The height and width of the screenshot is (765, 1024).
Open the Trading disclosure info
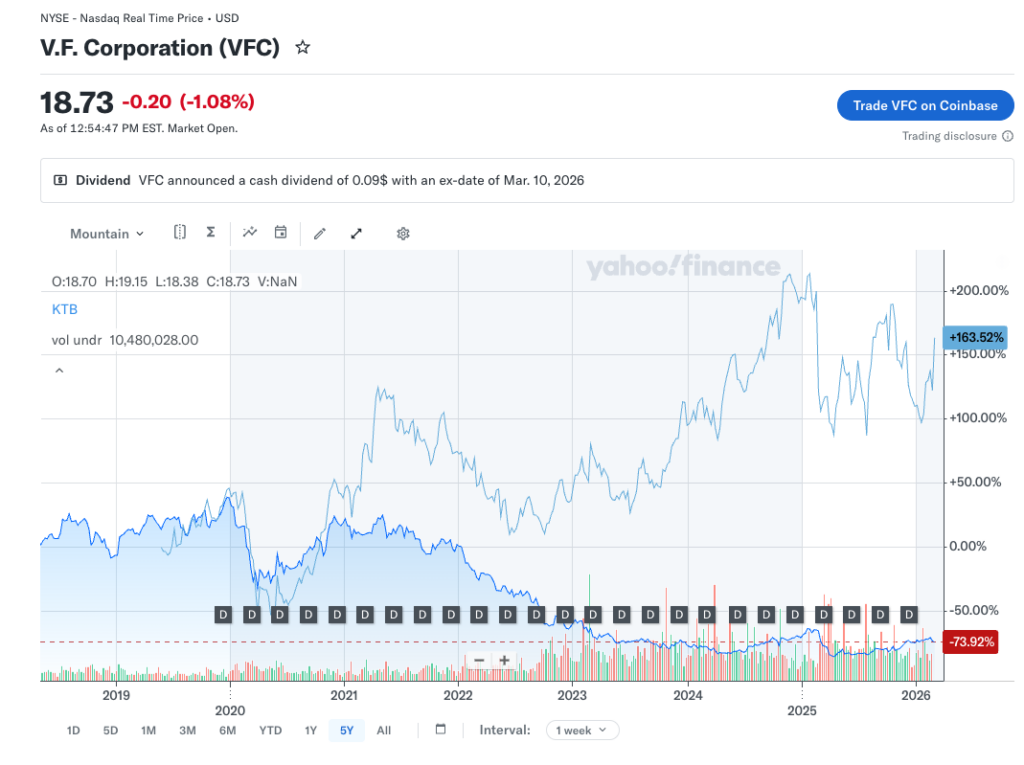click(956, 136)
